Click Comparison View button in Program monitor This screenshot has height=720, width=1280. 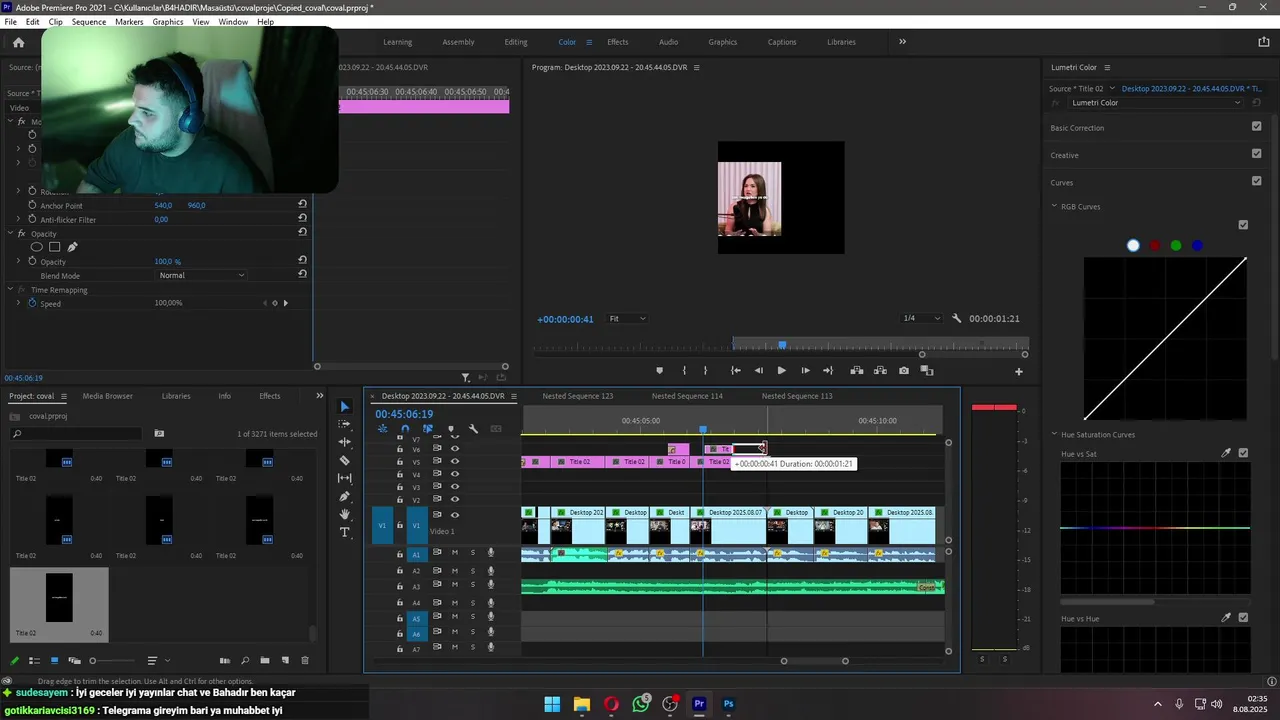point(927,370)
